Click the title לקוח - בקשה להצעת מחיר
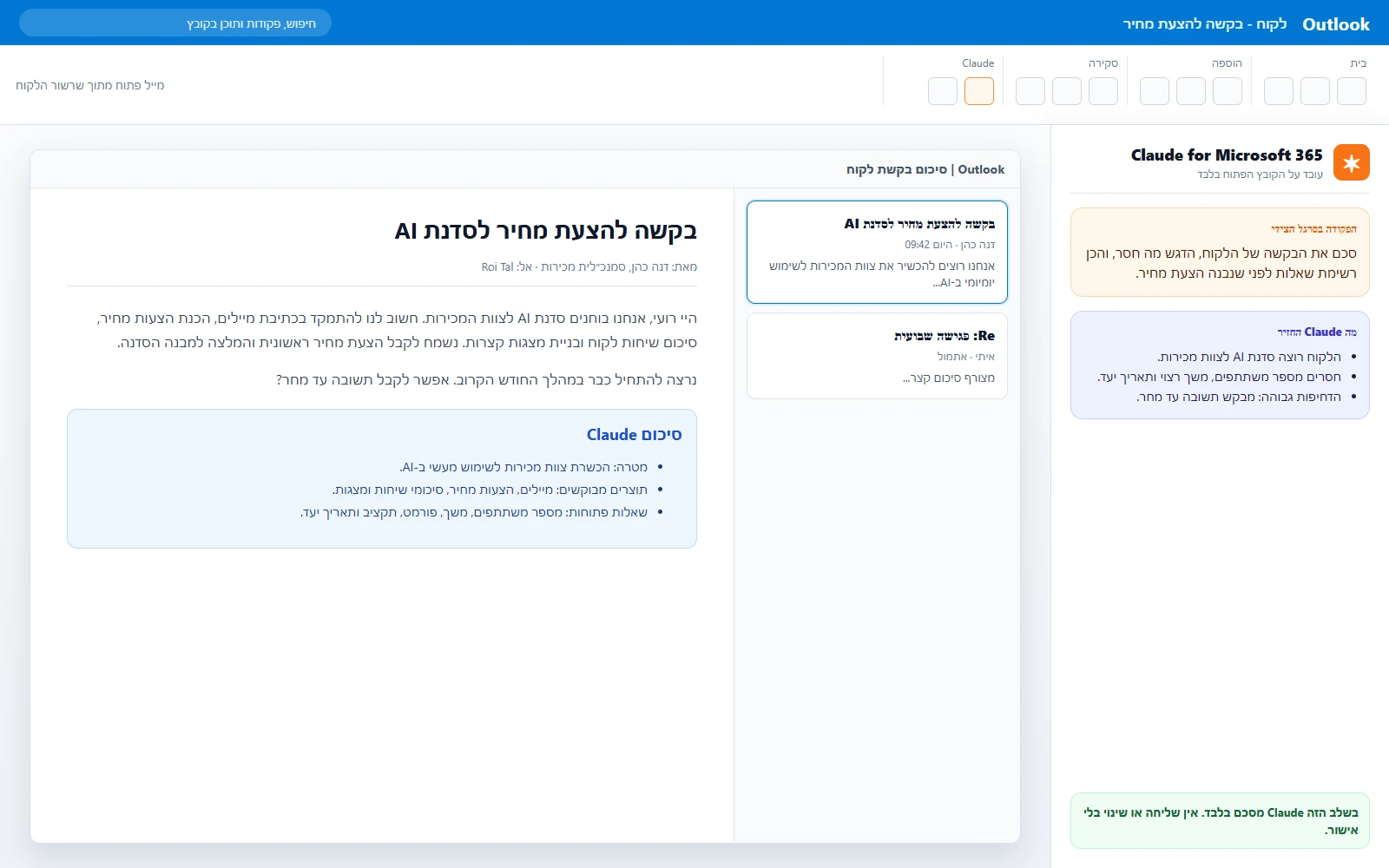 (1205, 23)
